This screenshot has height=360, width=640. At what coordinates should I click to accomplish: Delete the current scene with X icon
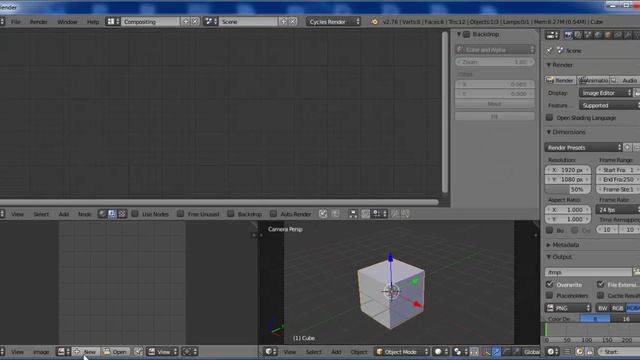[293, 22]
